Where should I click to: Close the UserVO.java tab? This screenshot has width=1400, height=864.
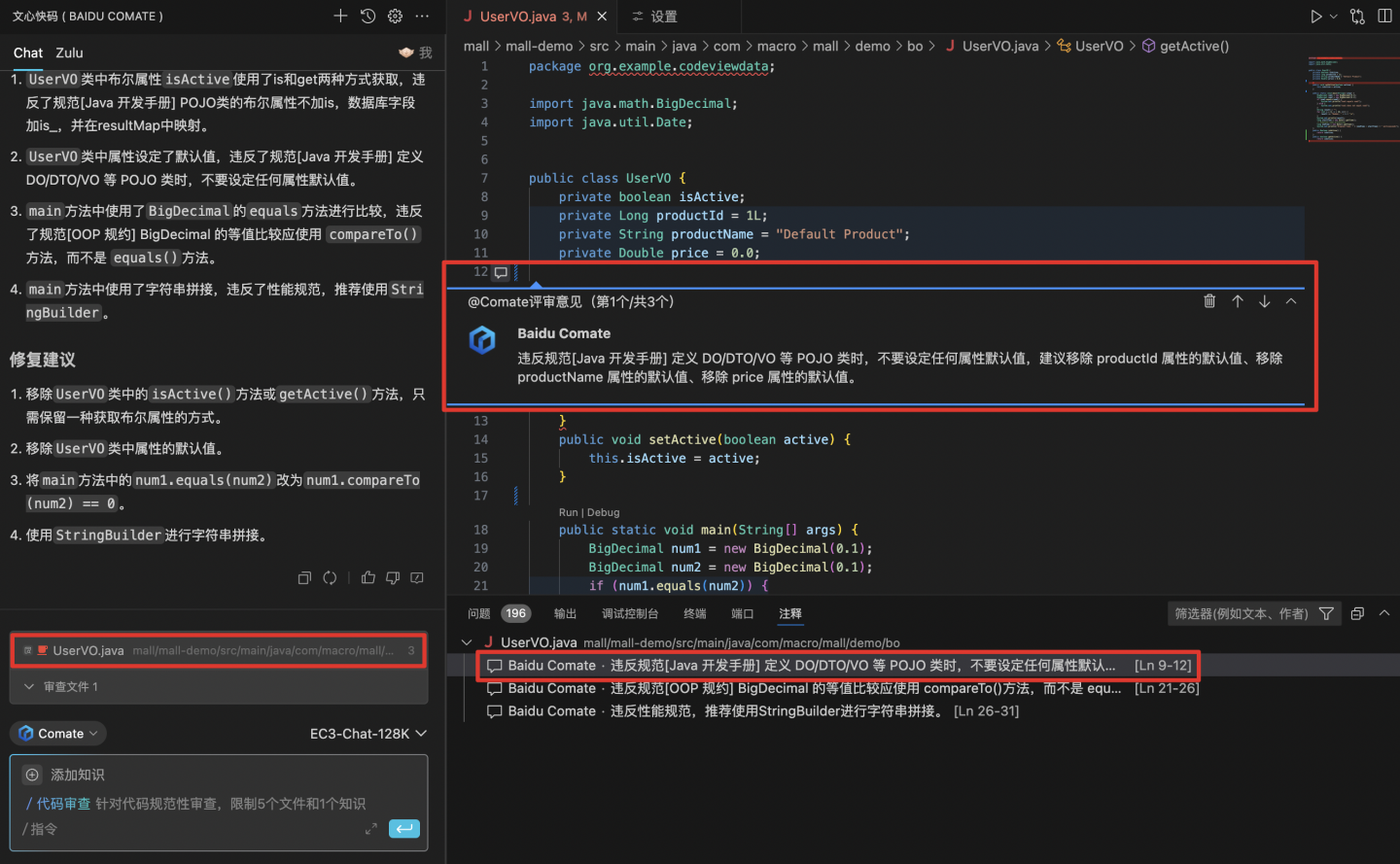point(602,17)
